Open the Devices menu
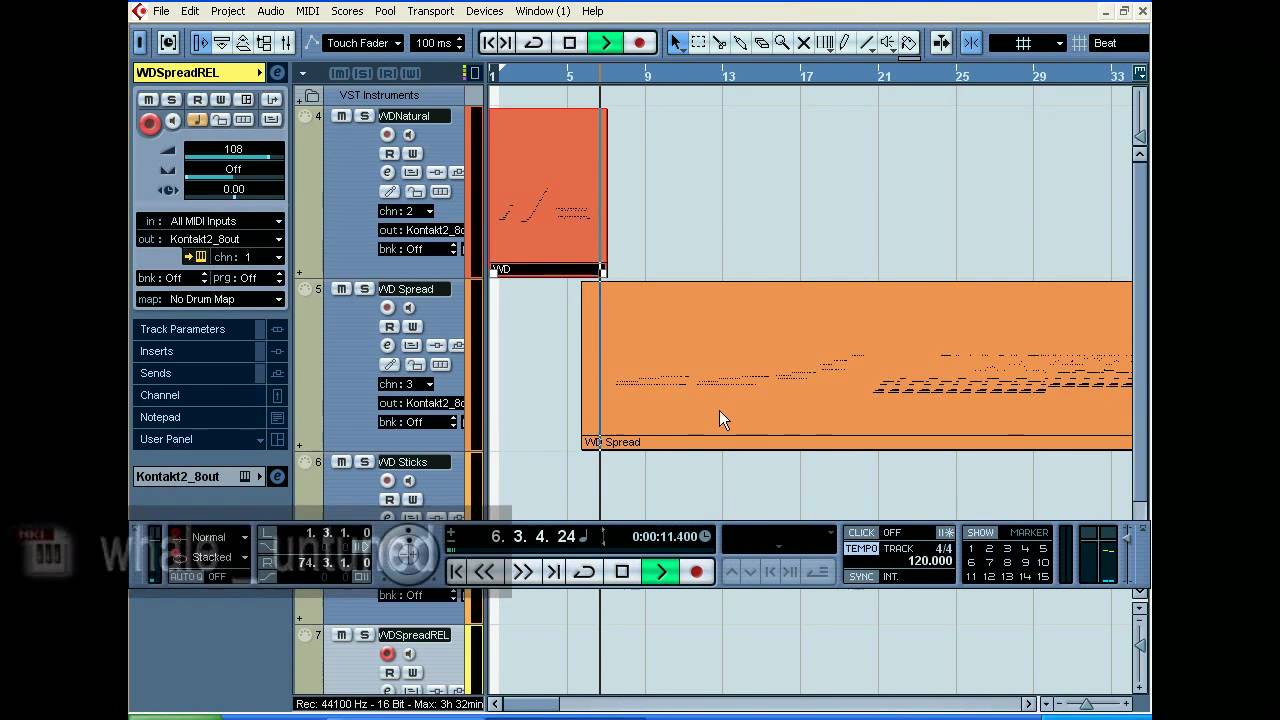 [484, 11]
